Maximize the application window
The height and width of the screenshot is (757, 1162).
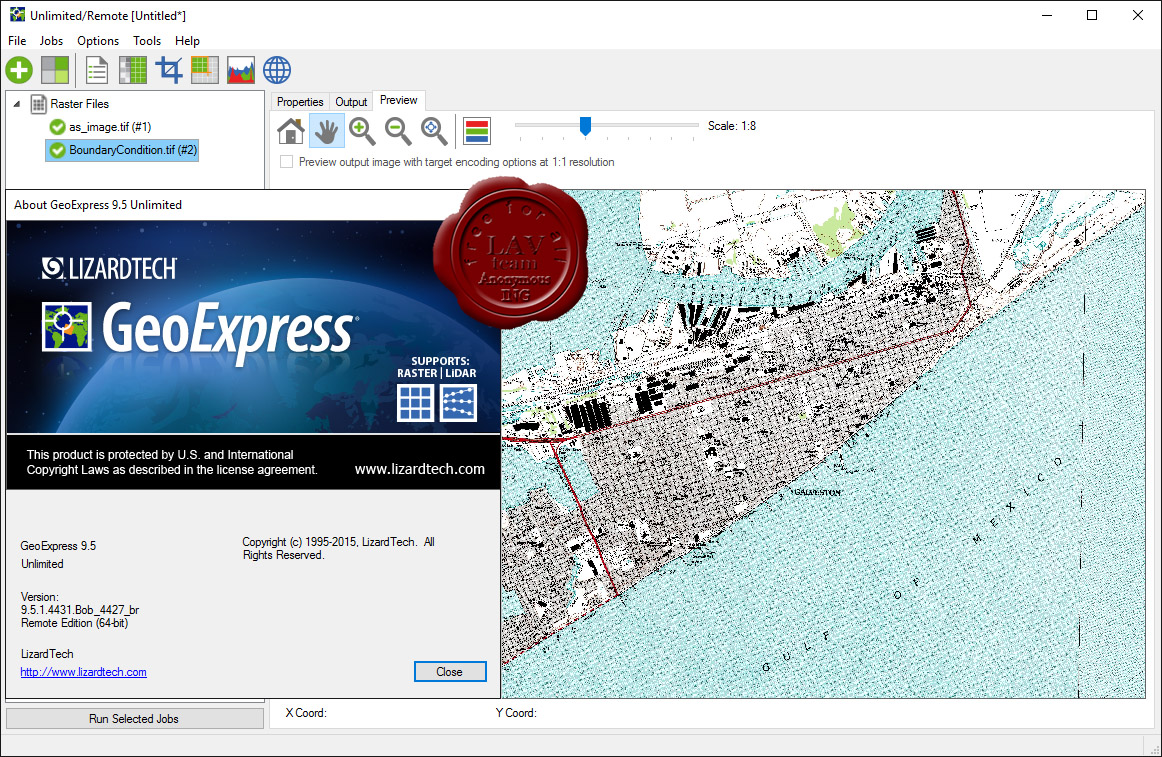(x=1092, y=15)
